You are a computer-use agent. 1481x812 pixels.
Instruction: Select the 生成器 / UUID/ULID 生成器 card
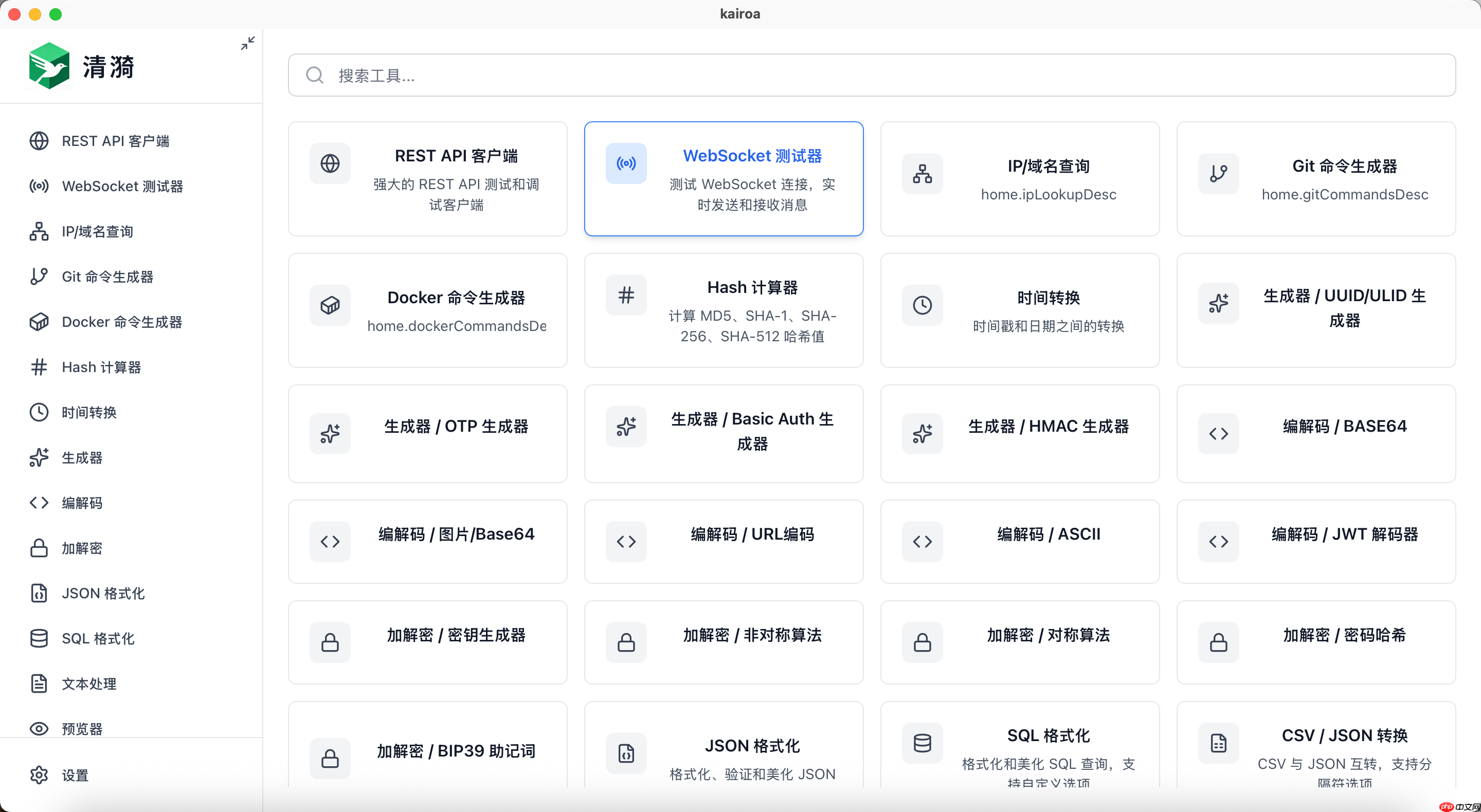(1316, 310)
